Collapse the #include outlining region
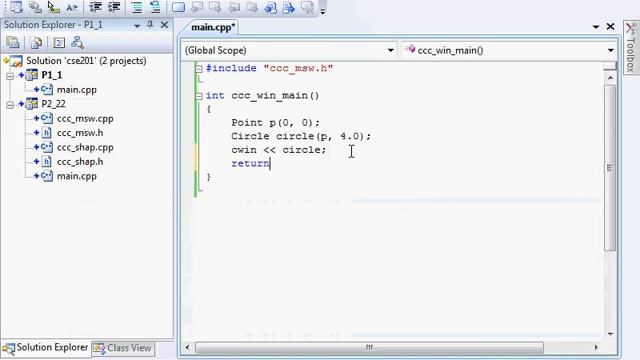Screen dimensions: 640x360 (199, 69)
